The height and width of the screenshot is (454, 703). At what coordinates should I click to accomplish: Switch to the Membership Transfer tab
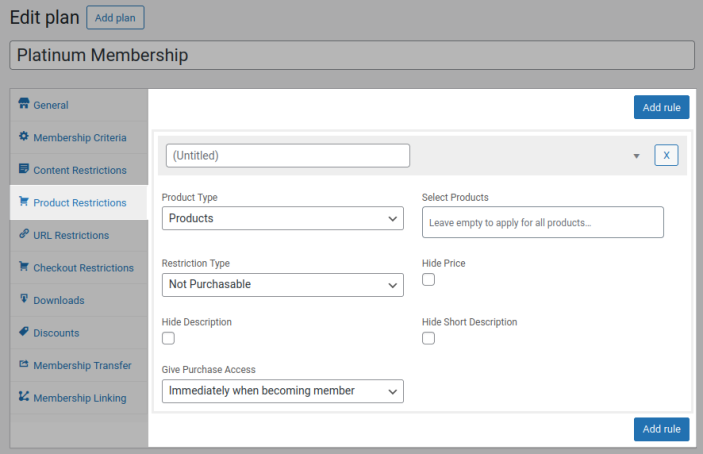pyautogui.click(x=81, y=365)
